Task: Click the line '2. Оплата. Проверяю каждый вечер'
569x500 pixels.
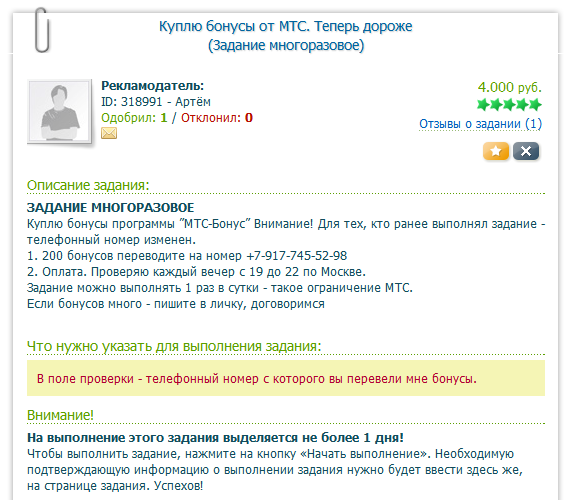Action: (196, 272)
